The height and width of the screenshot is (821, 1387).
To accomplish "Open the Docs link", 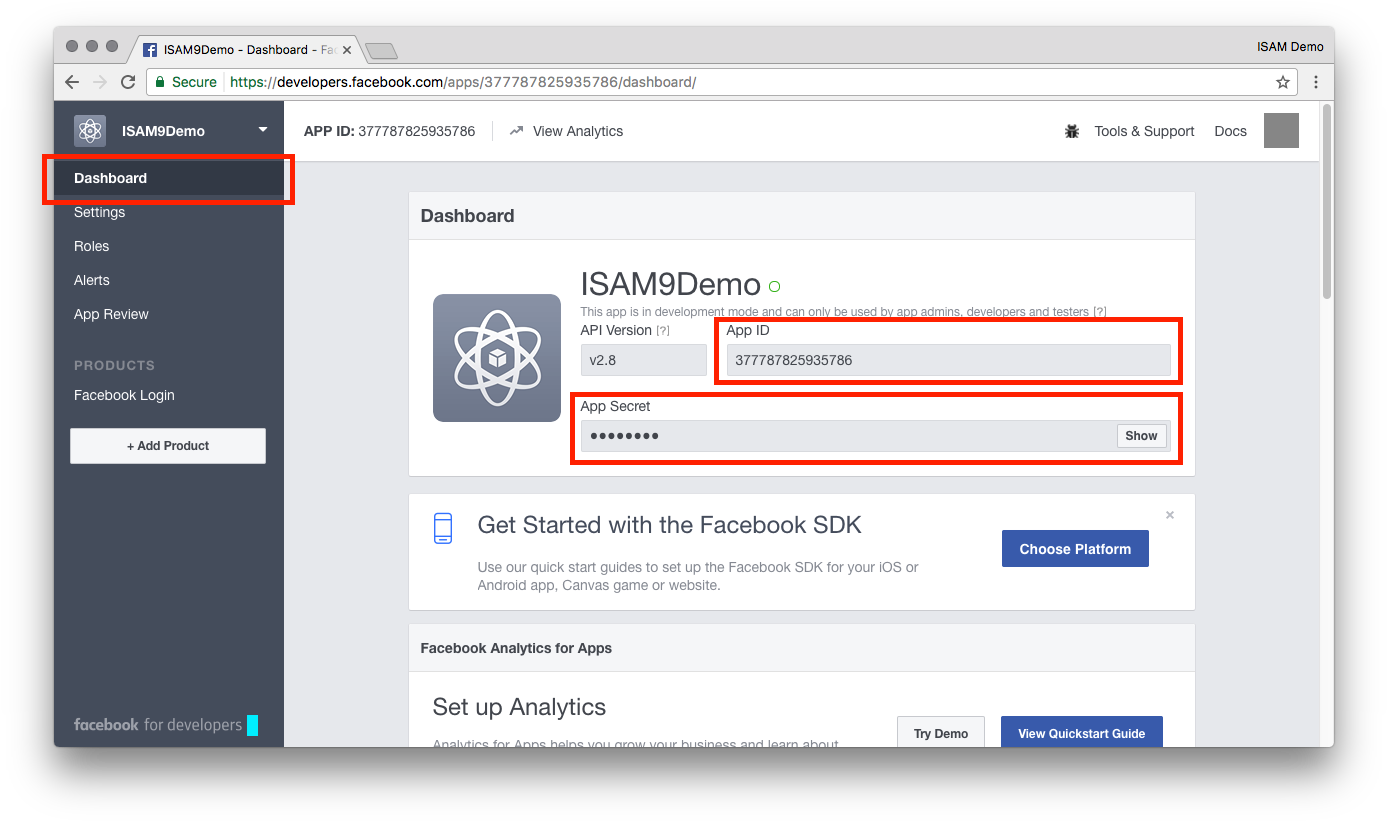I will pos(1230,131).
